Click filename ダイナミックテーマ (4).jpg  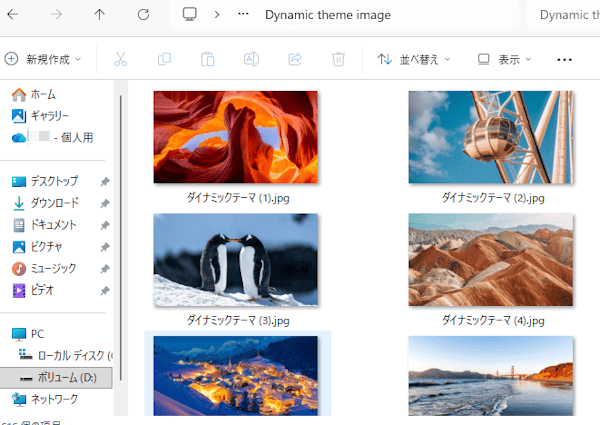493,320
